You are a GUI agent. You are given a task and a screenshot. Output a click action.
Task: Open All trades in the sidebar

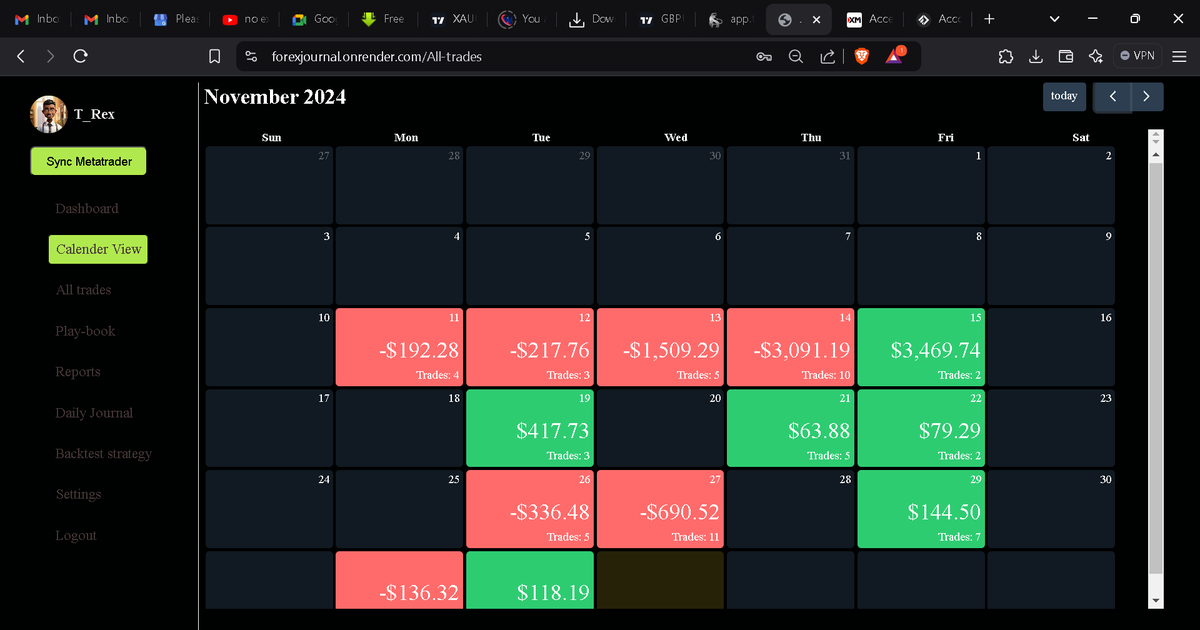click(x=84, y=290)
